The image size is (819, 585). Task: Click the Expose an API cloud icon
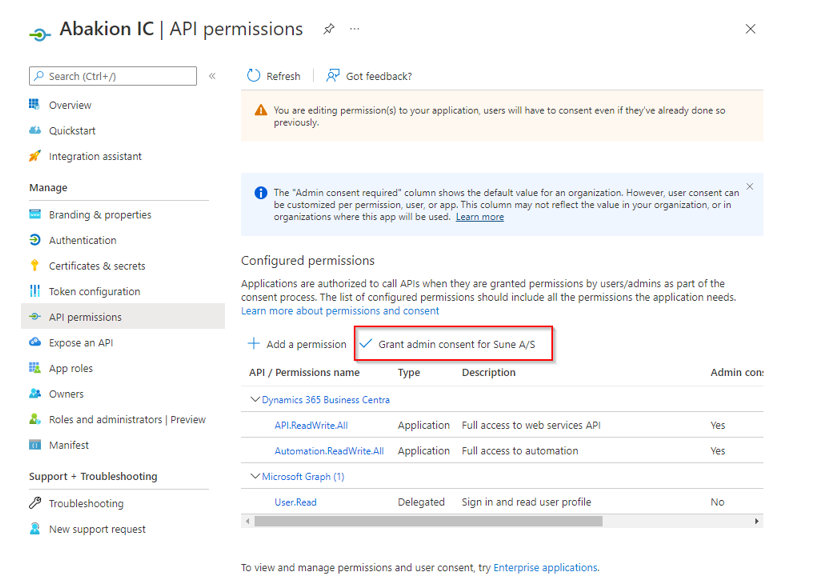pyautogui.click(x=34, y=342)
